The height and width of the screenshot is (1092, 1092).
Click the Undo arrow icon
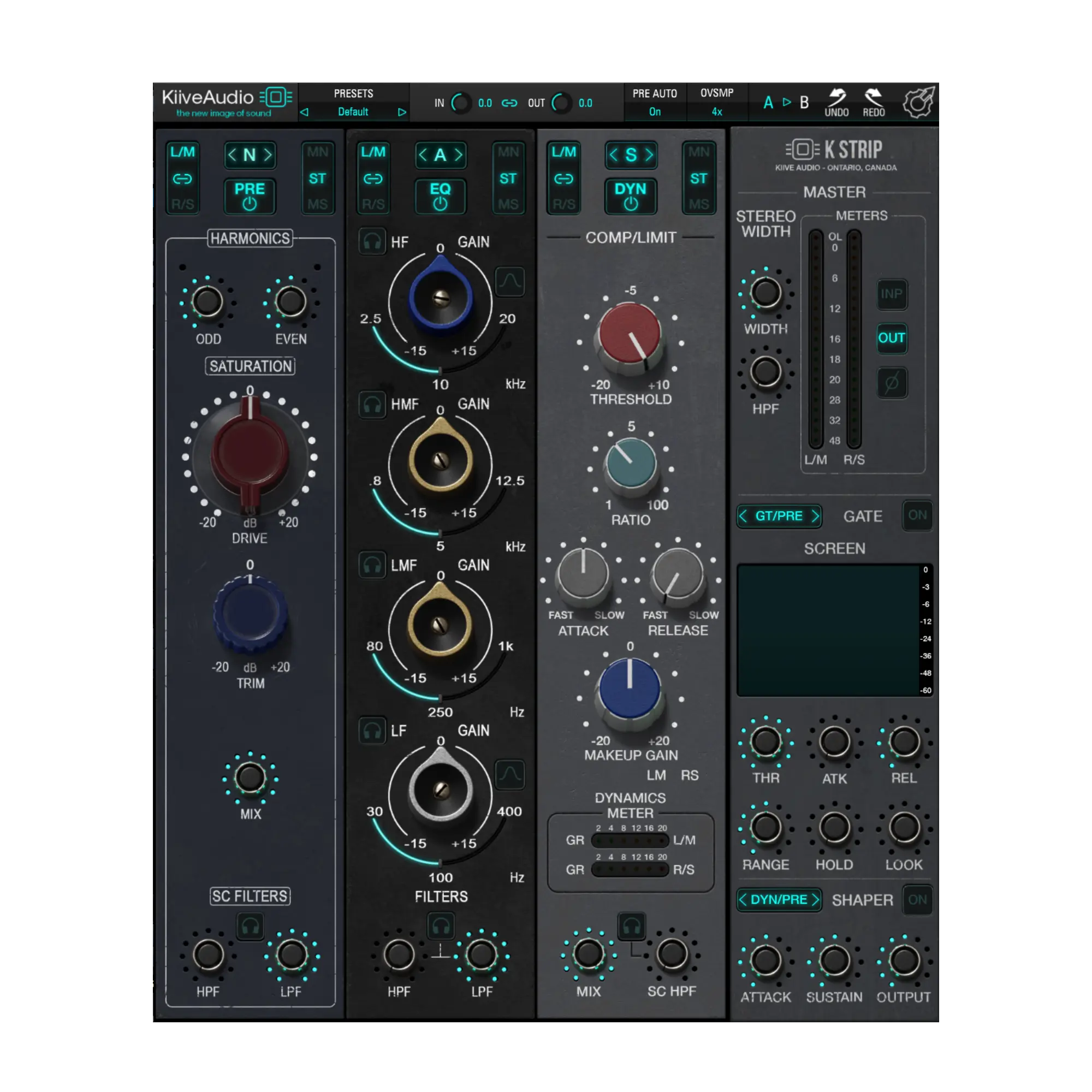[x=836, y=98]
